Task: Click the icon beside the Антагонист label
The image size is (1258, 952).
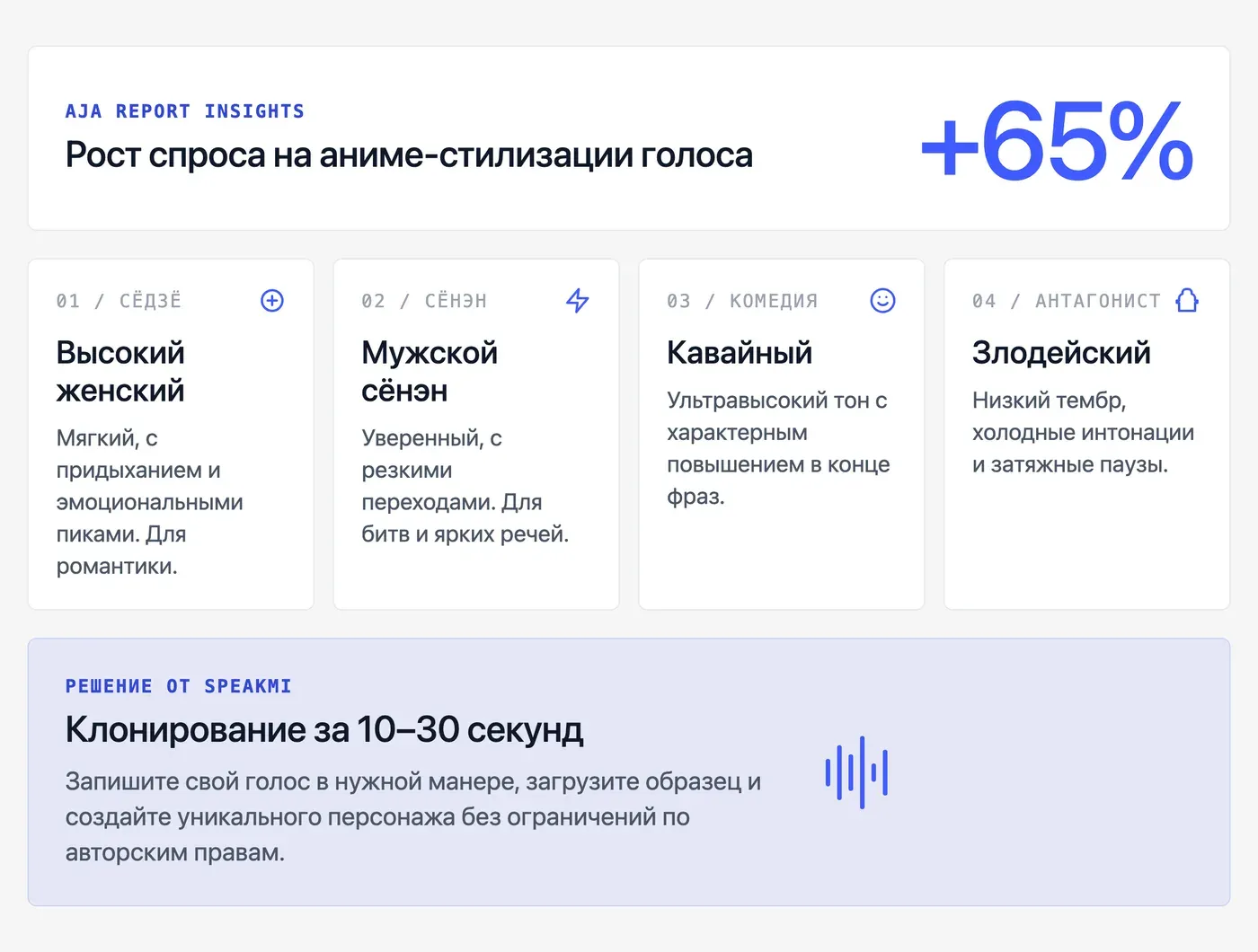Action: pos(1187,301)
